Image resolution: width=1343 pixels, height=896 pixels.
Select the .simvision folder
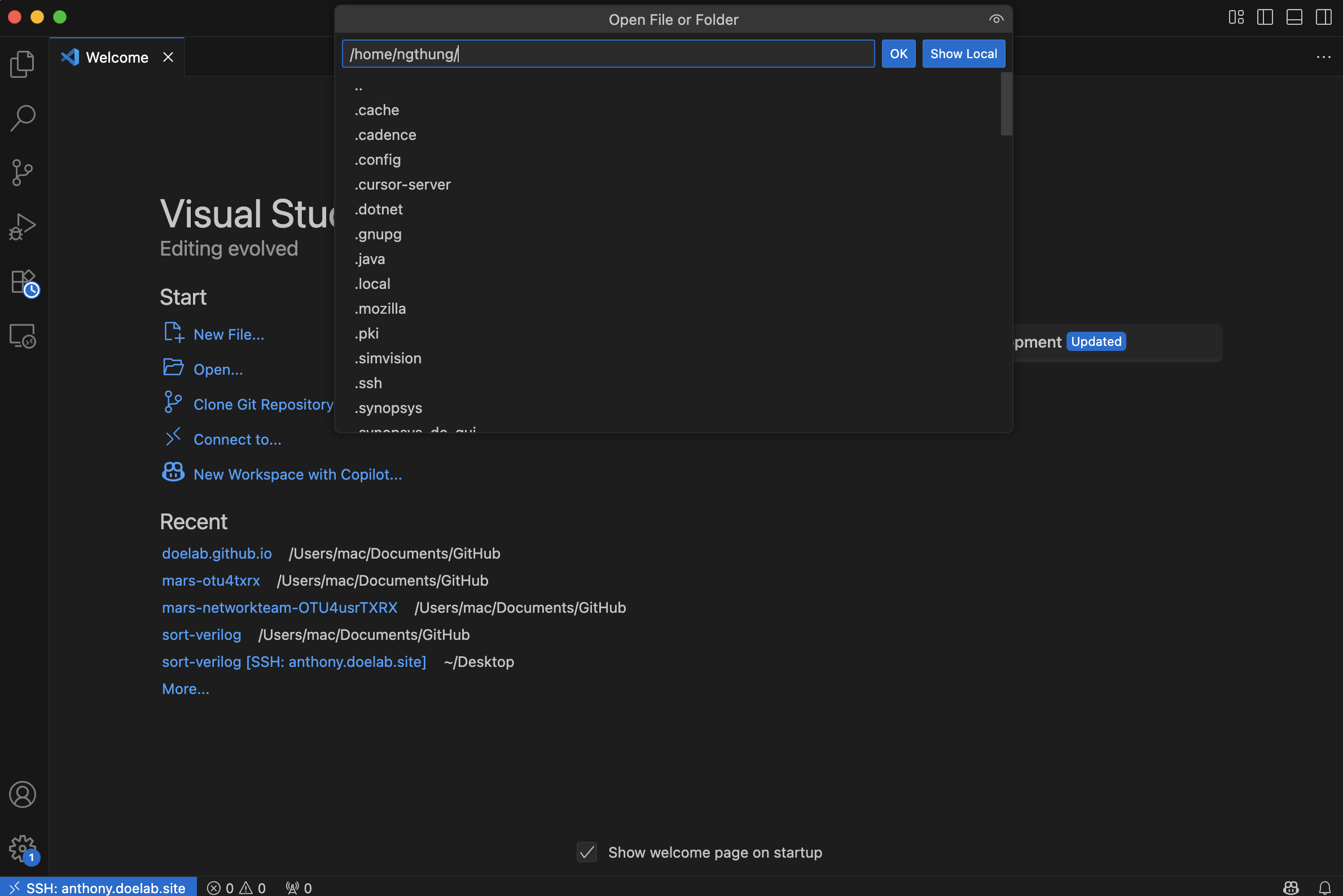tap(667, 359)
